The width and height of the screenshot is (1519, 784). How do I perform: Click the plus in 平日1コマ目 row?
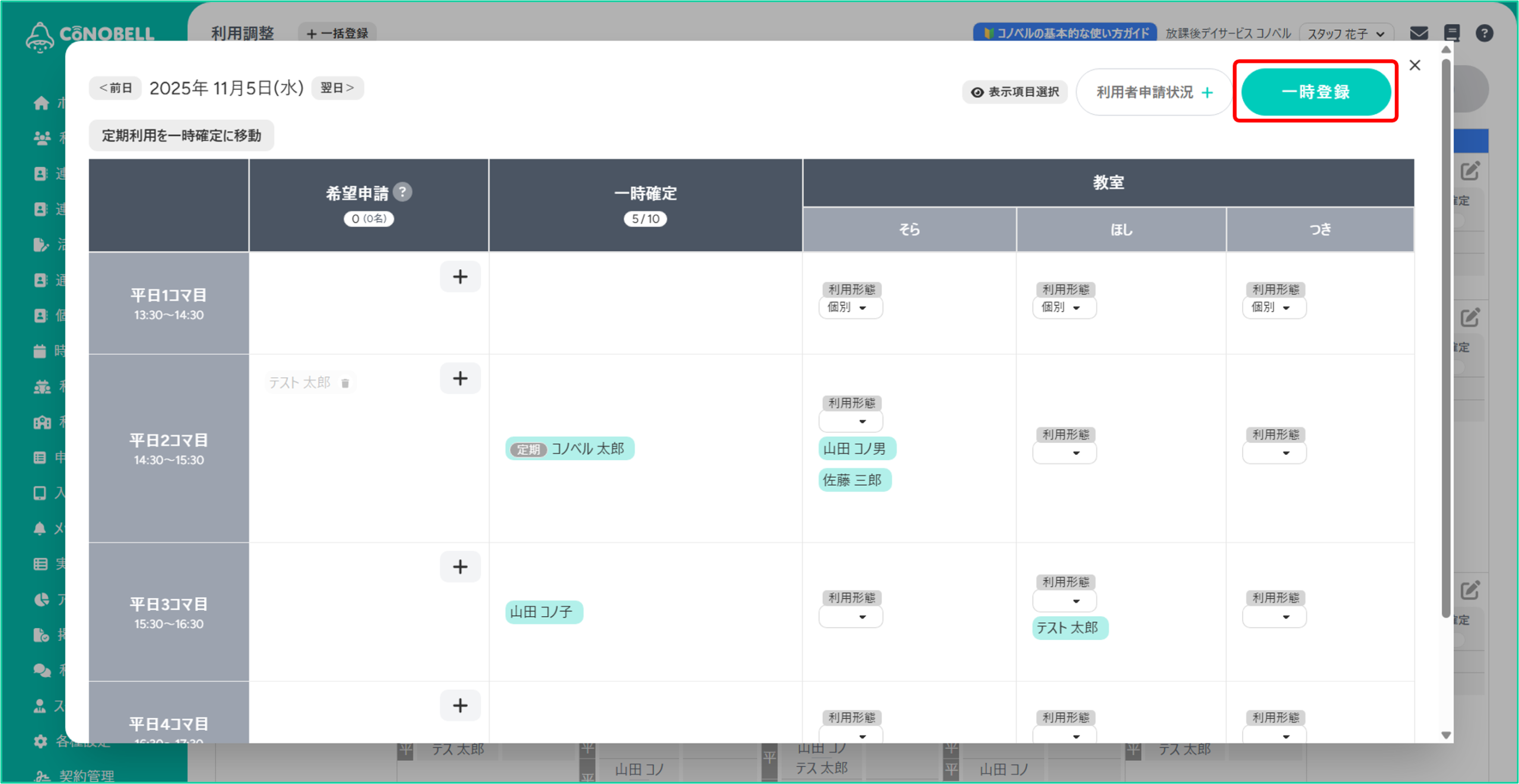point(460,277)
